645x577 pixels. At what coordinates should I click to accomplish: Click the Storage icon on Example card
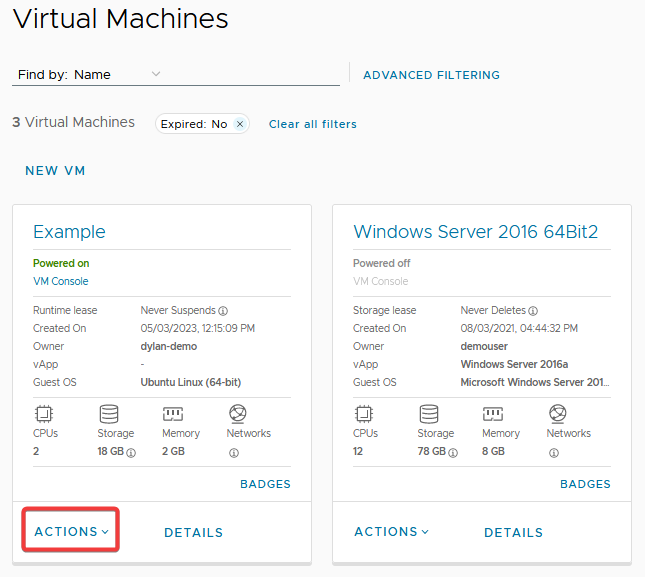point(109,413)
